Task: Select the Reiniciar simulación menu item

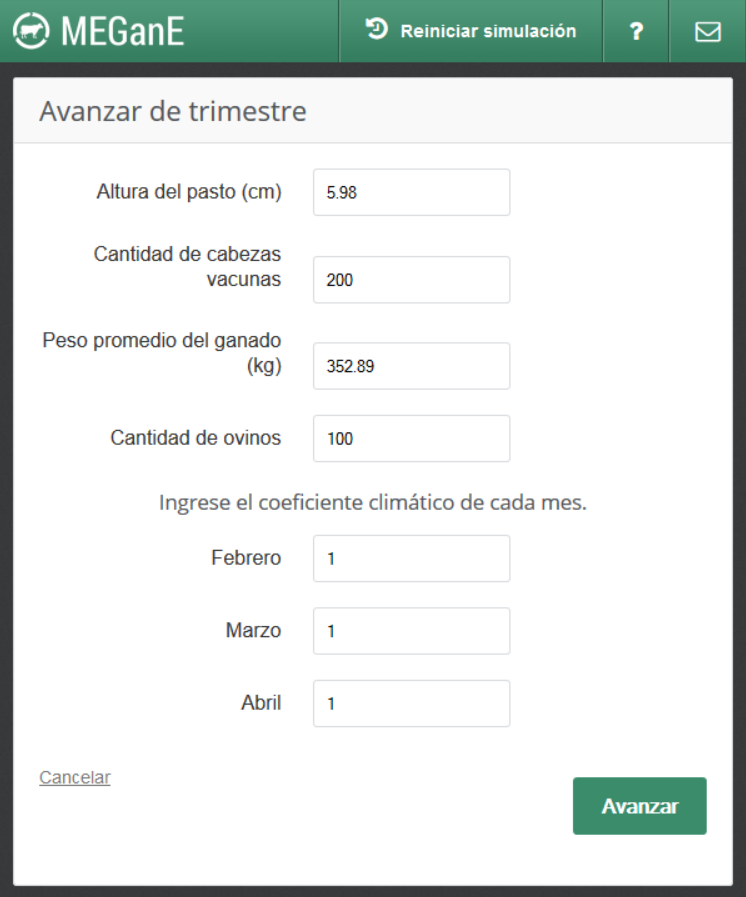Action: click(x=471, y=31)
